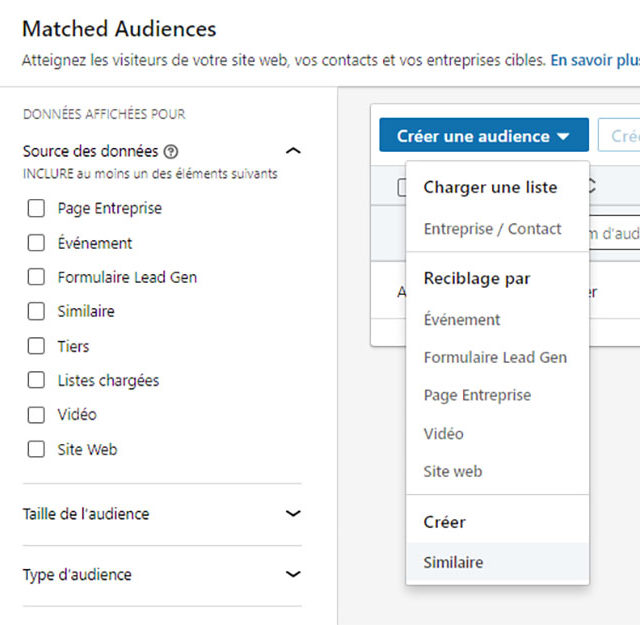Follow the En savoir plus link
The width and height of the screenshot is (640, 625).
tap(595, 60)
